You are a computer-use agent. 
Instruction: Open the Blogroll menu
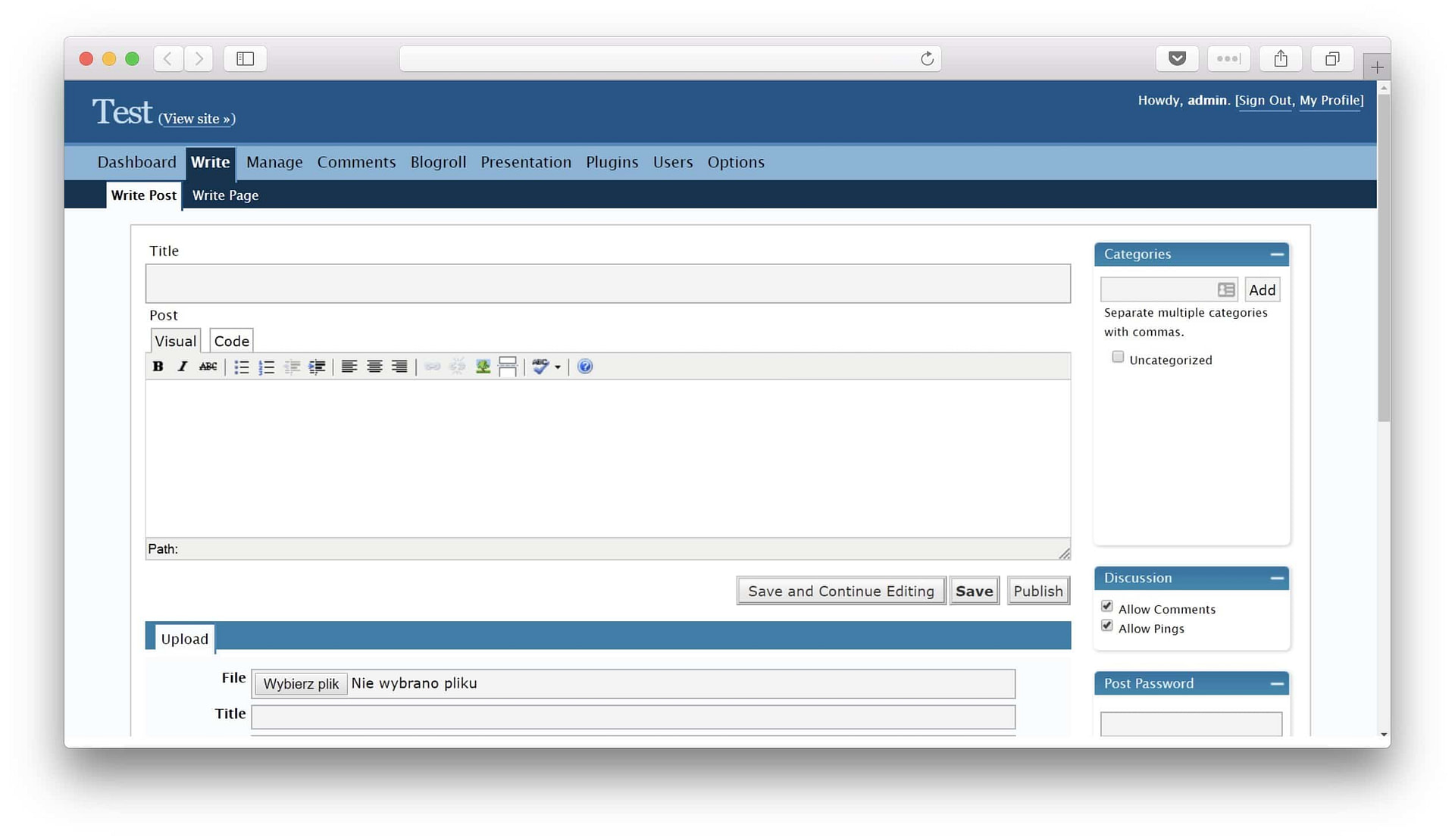[x=438, y=162]
